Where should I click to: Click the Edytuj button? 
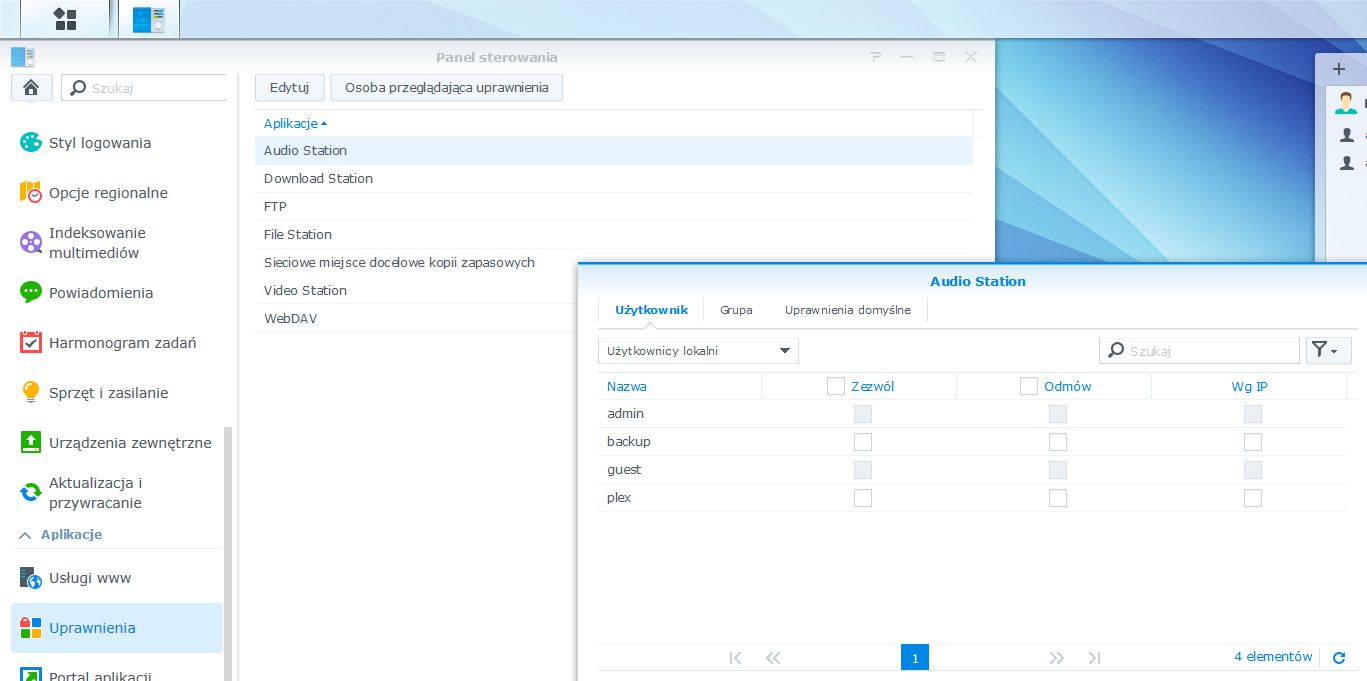(289, 88)
